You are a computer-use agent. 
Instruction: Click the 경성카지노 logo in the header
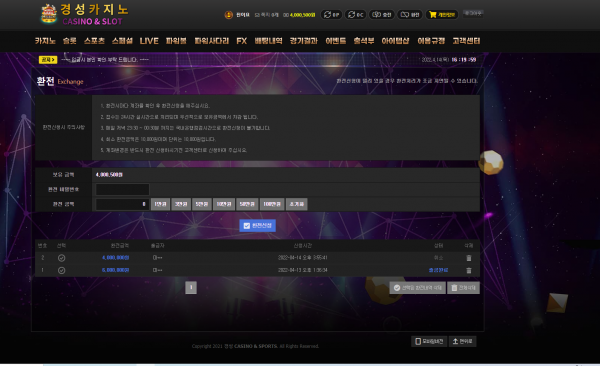click(x=84, y=15)
